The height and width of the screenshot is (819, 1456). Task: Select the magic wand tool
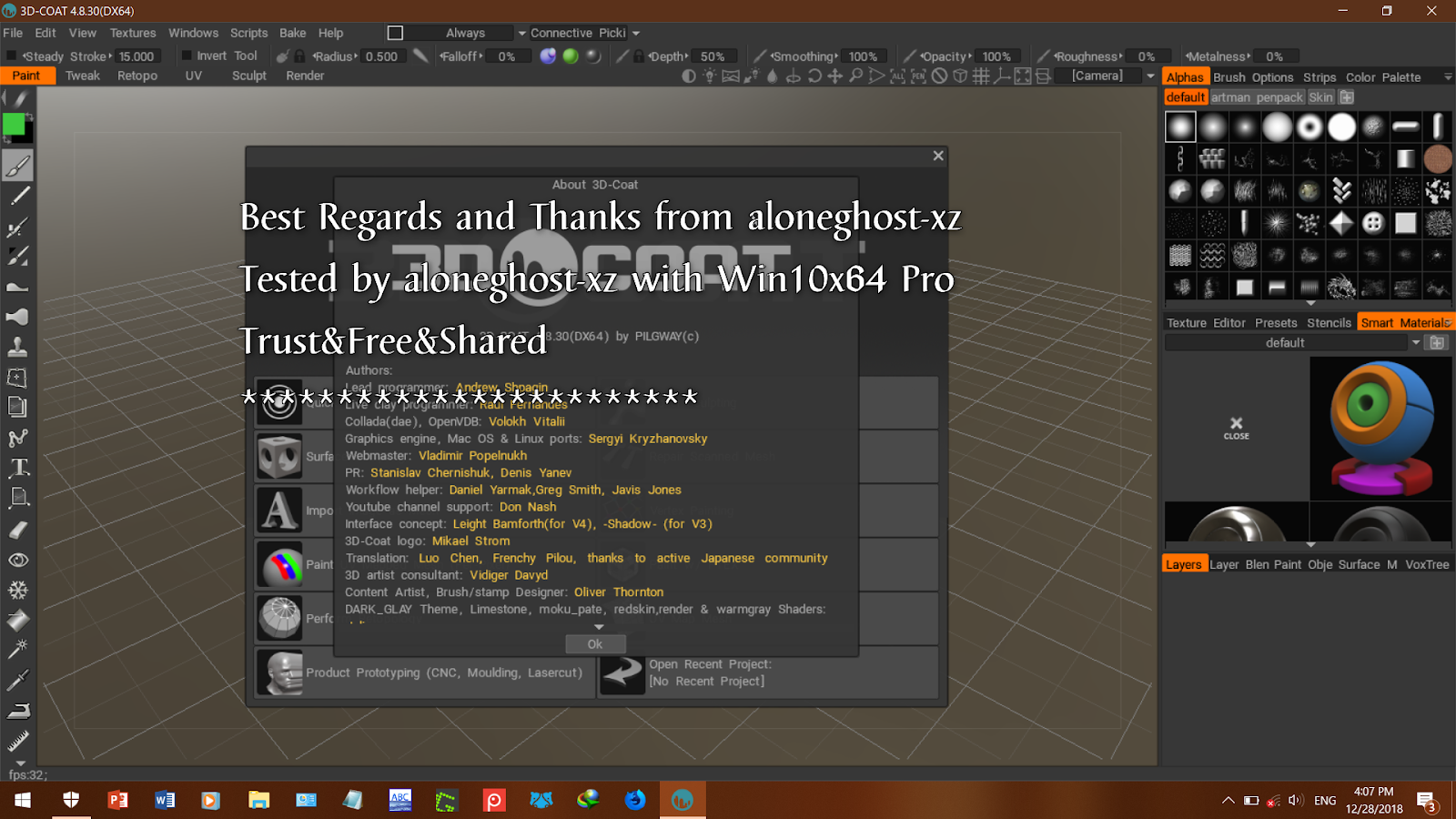(18, 650)
